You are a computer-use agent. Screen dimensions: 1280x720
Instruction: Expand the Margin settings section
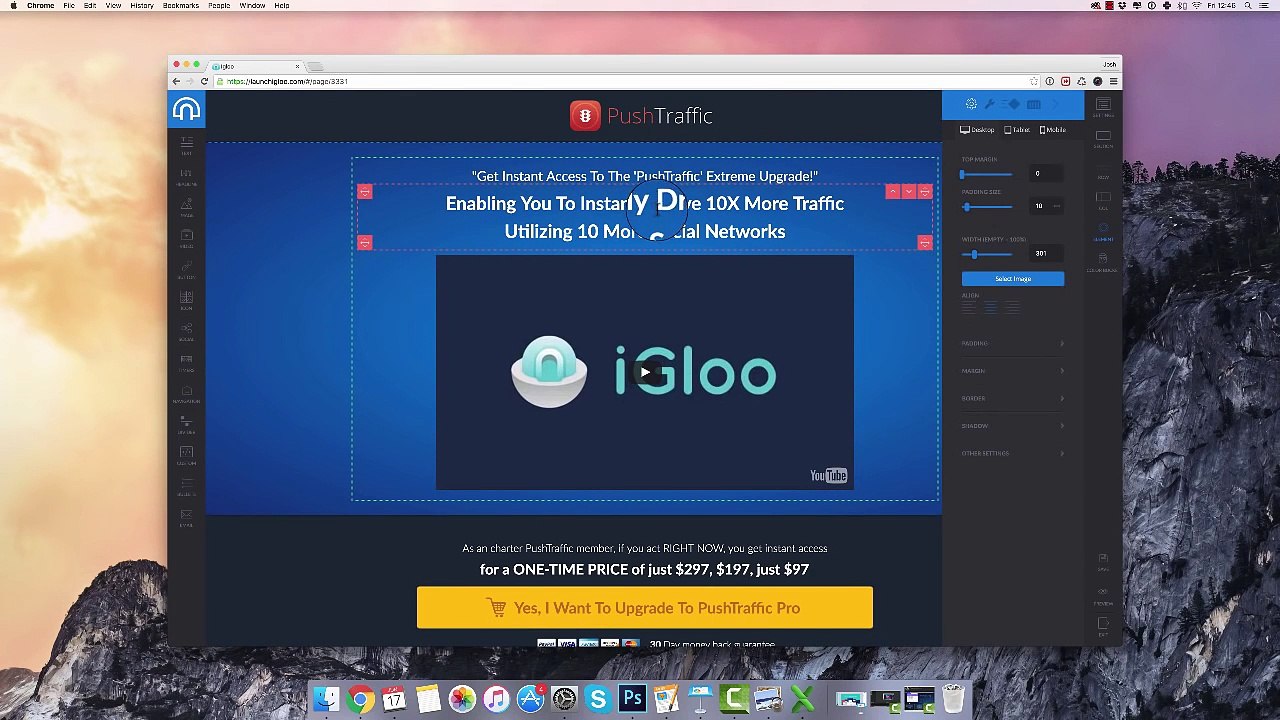pyautogui.click(x=1012, y=371)
